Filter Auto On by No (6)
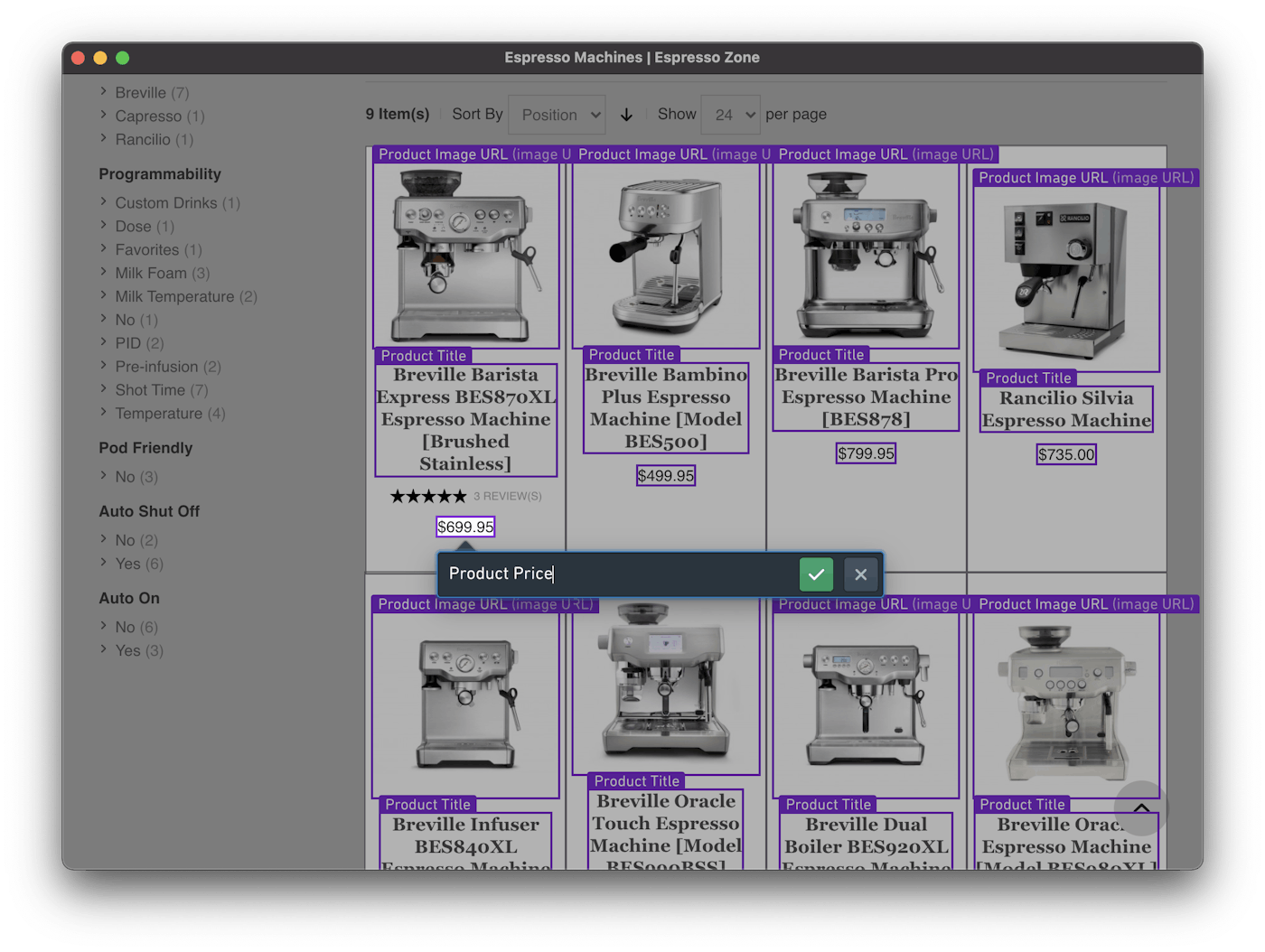The width and height of the screenshot is (1265, 952). (136, 628)
